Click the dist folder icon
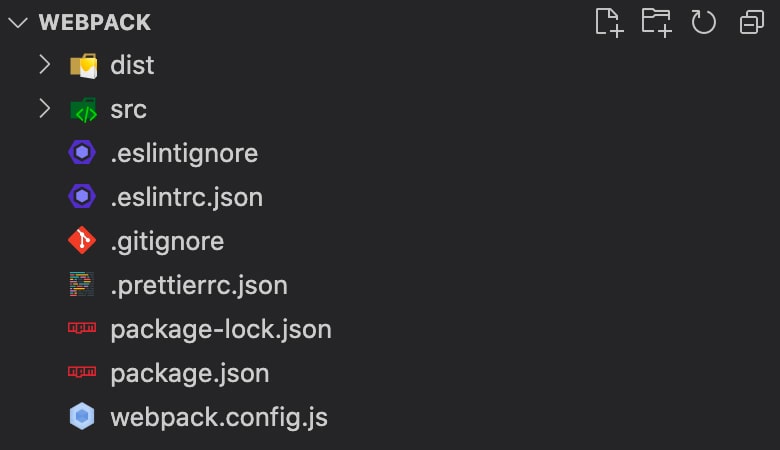This screenshot has height=450, width=780. [84, 66]
